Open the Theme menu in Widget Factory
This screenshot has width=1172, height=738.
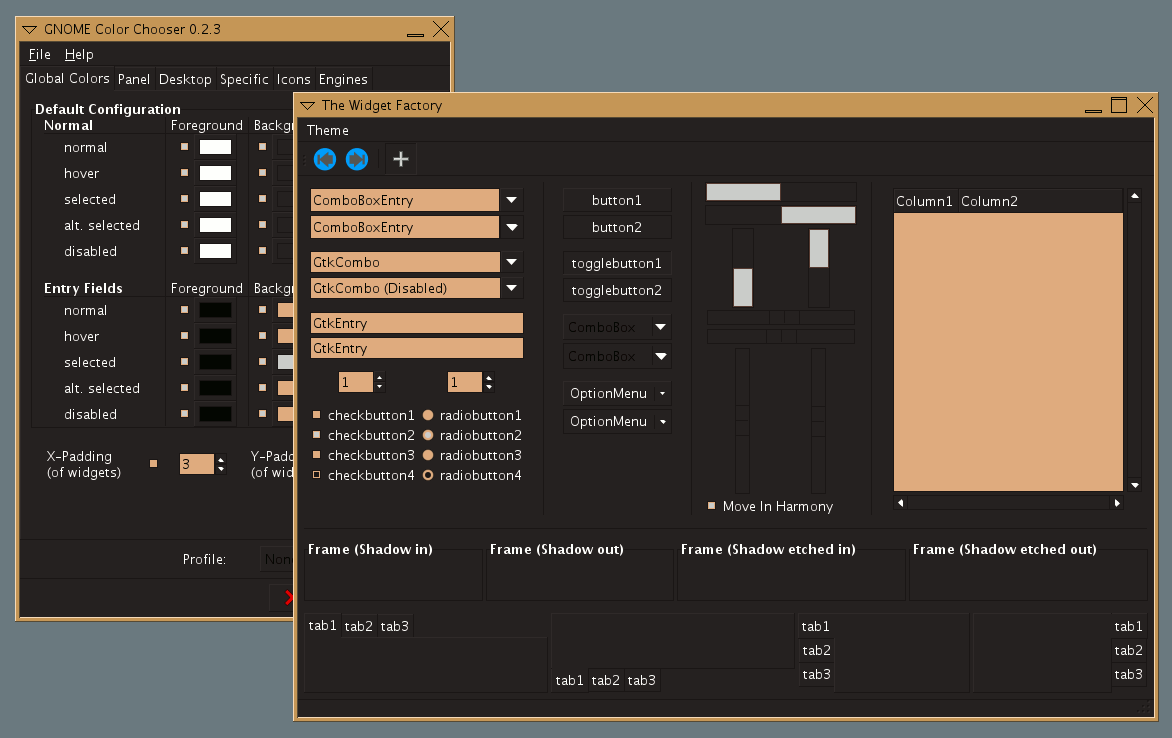327,130
